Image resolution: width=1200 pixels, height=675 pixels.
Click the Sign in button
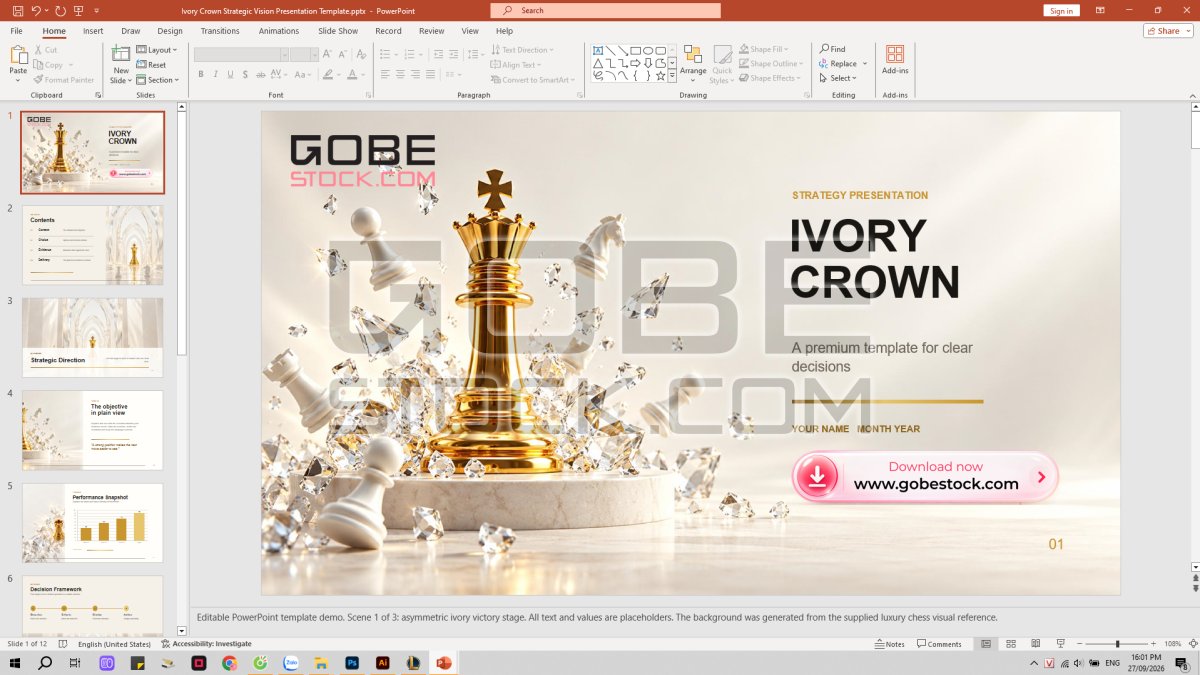1061,10
